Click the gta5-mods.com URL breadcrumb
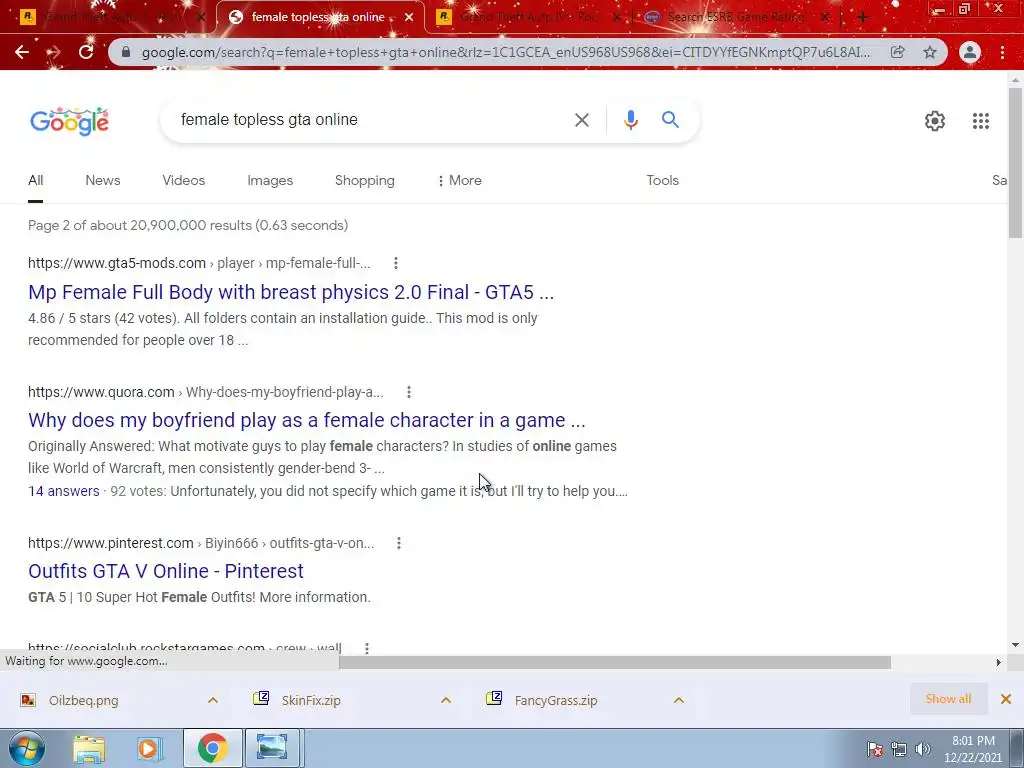Image resolution: width=1024 pixels, height=768 pixels. point(199,263)
